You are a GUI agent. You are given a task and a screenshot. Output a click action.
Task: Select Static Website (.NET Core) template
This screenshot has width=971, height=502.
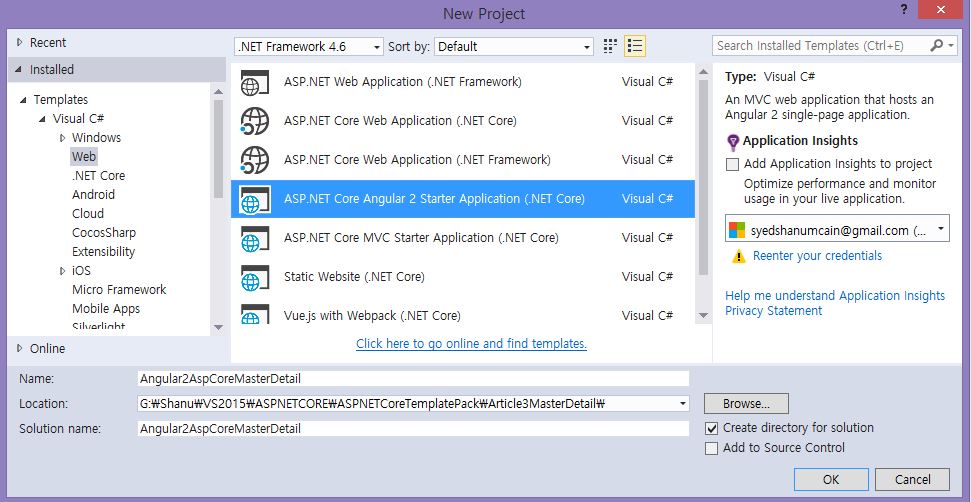click(463, 277)
